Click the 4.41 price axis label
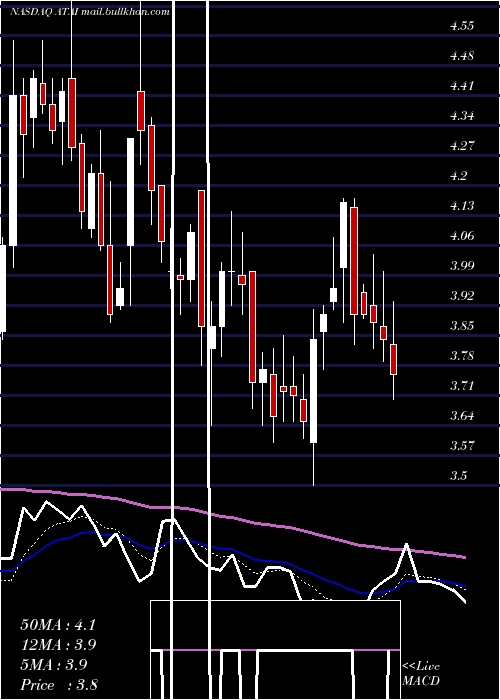Screen dimensions: 500x700 click(462, 86)
